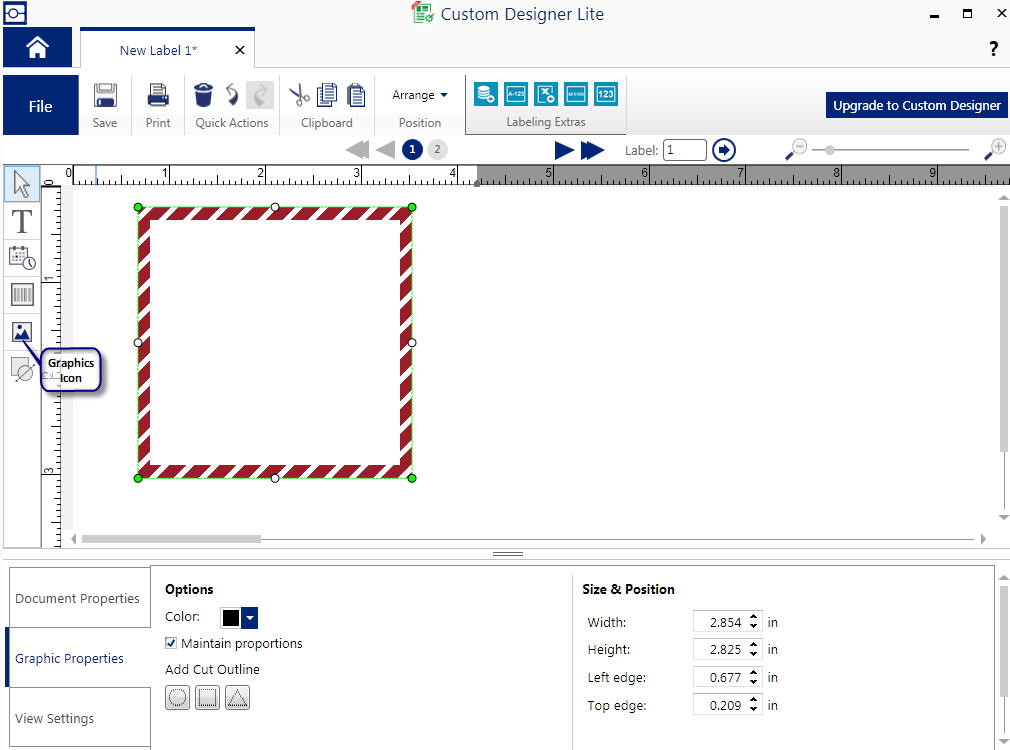Select the Text tool in left toolbar
The image size is (1010, 750).
tap(22, 221)
